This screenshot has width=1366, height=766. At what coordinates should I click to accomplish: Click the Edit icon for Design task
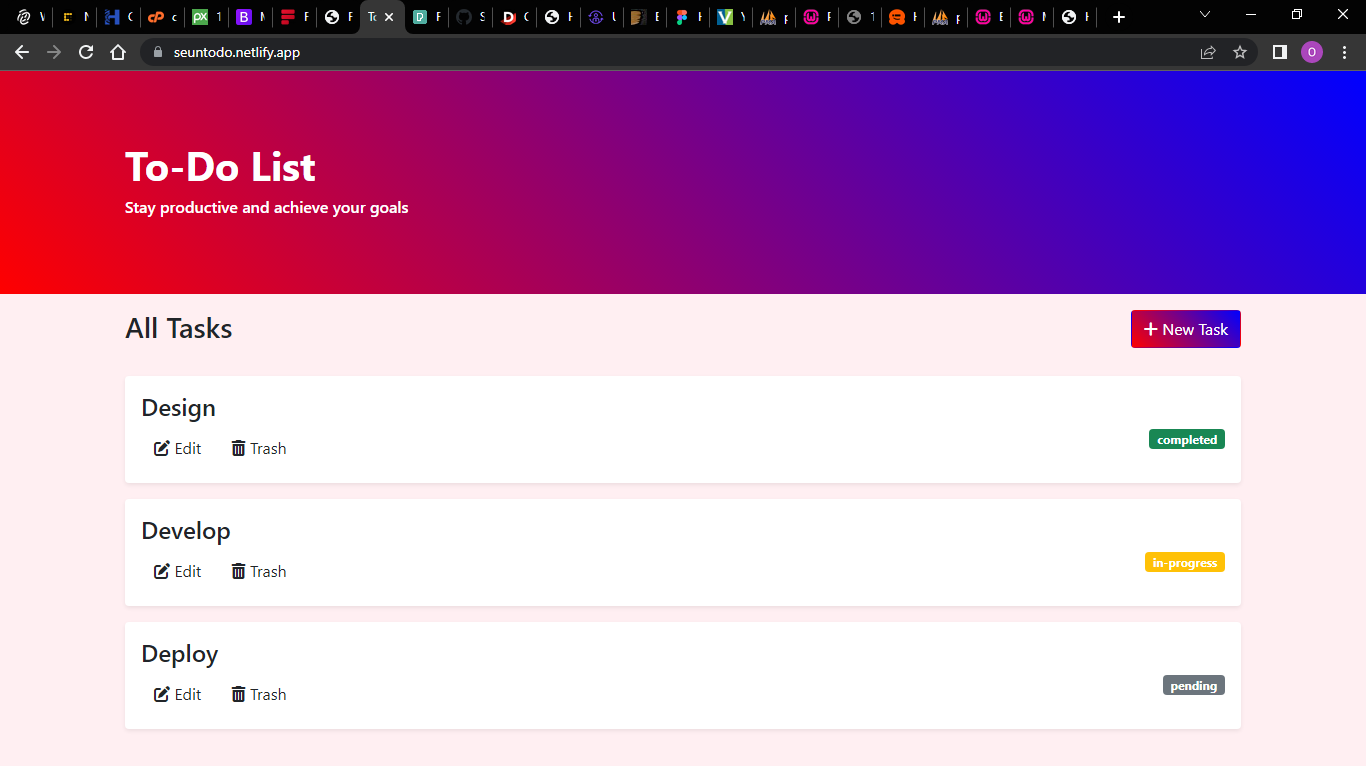[x=161, y=449]
